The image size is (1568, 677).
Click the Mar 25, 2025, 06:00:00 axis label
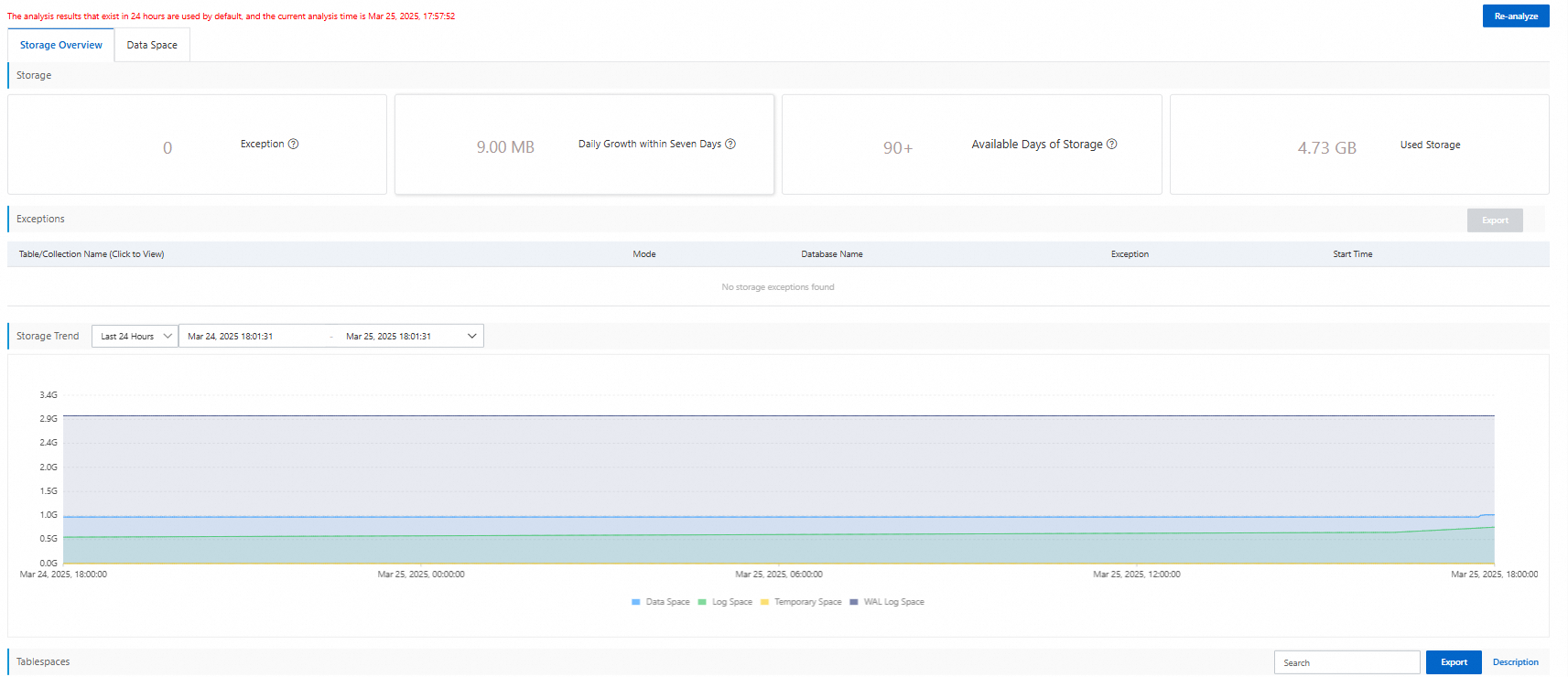779,575
